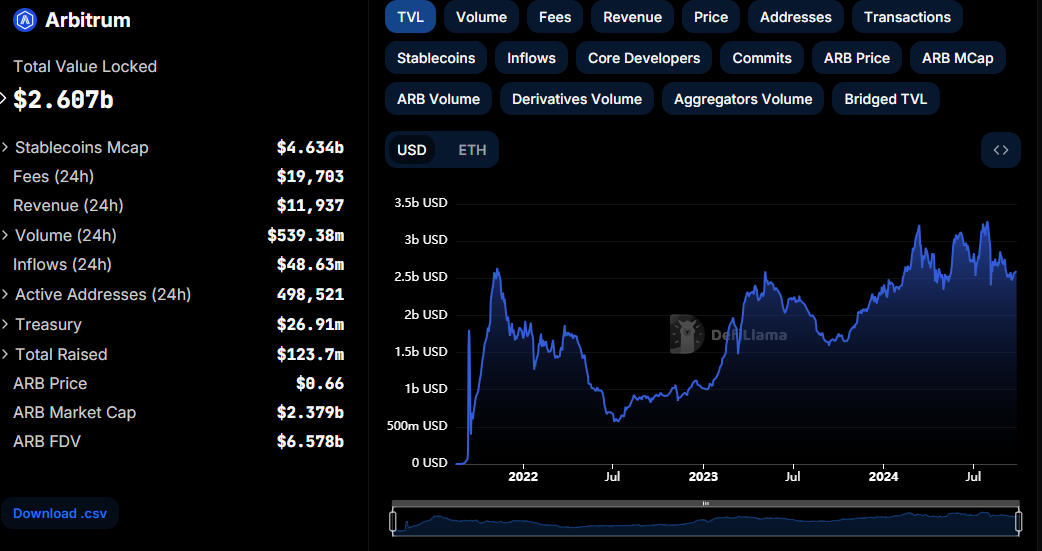The width and height of the screenshot is (1042, 551).
Task: Enable Derivatives Volume metric
Action: coord(577,99)
